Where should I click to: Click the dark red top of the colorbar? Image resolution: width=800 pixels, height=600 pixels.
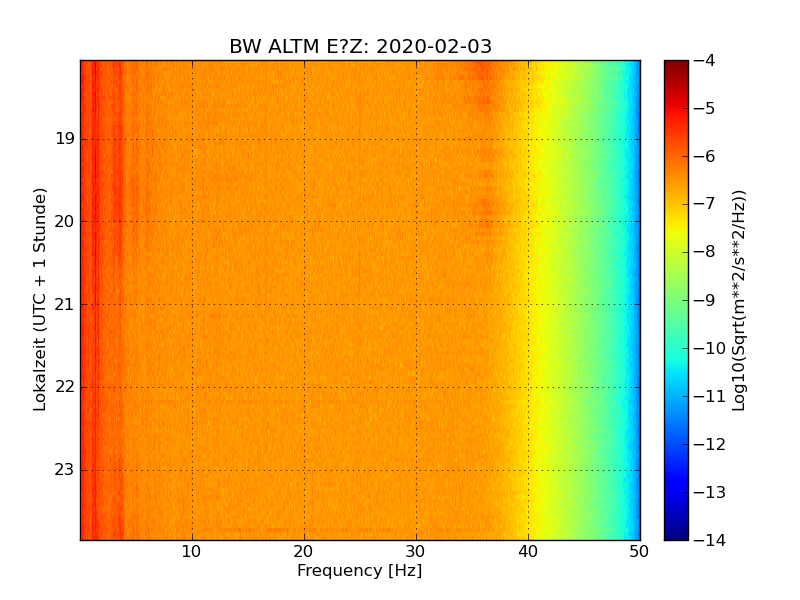click(x=677, y=68)
